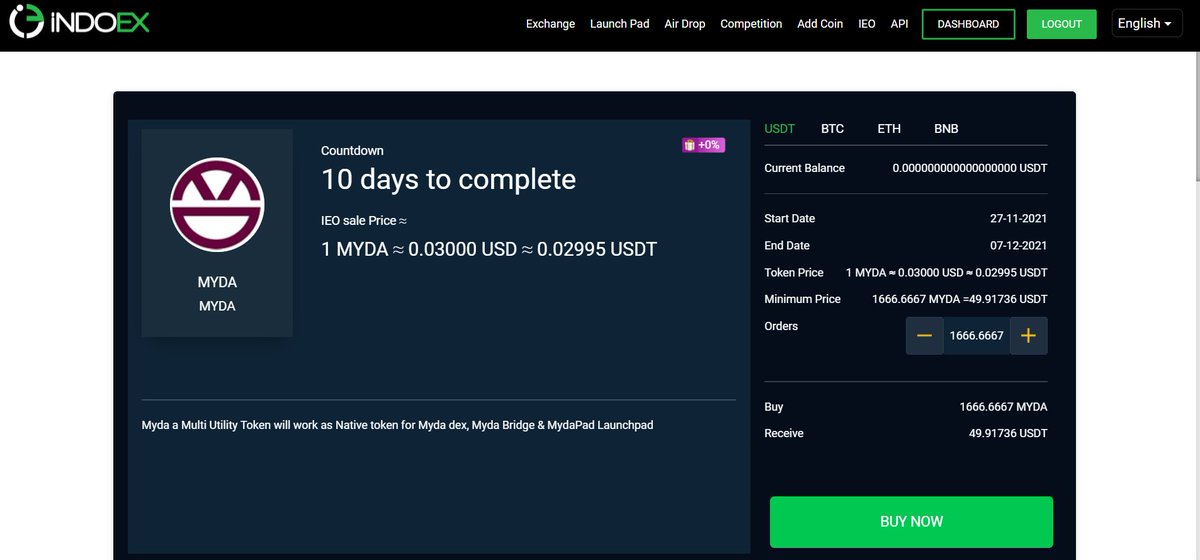Switch to the BNB currency tab

[x=946, y=129]
